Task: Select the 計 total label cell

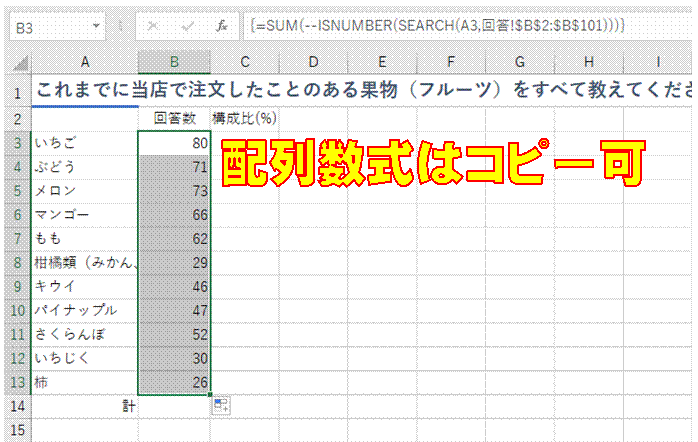Action: (85, 406)
